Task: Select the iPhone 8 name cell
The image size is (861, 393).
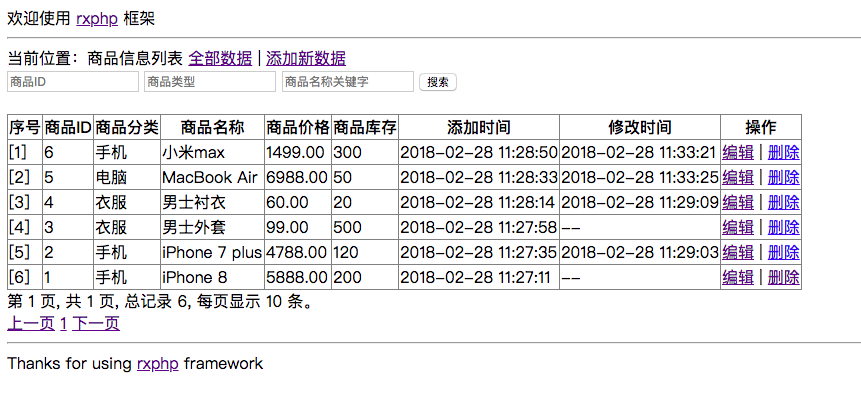Action: (x=213, y=278)
